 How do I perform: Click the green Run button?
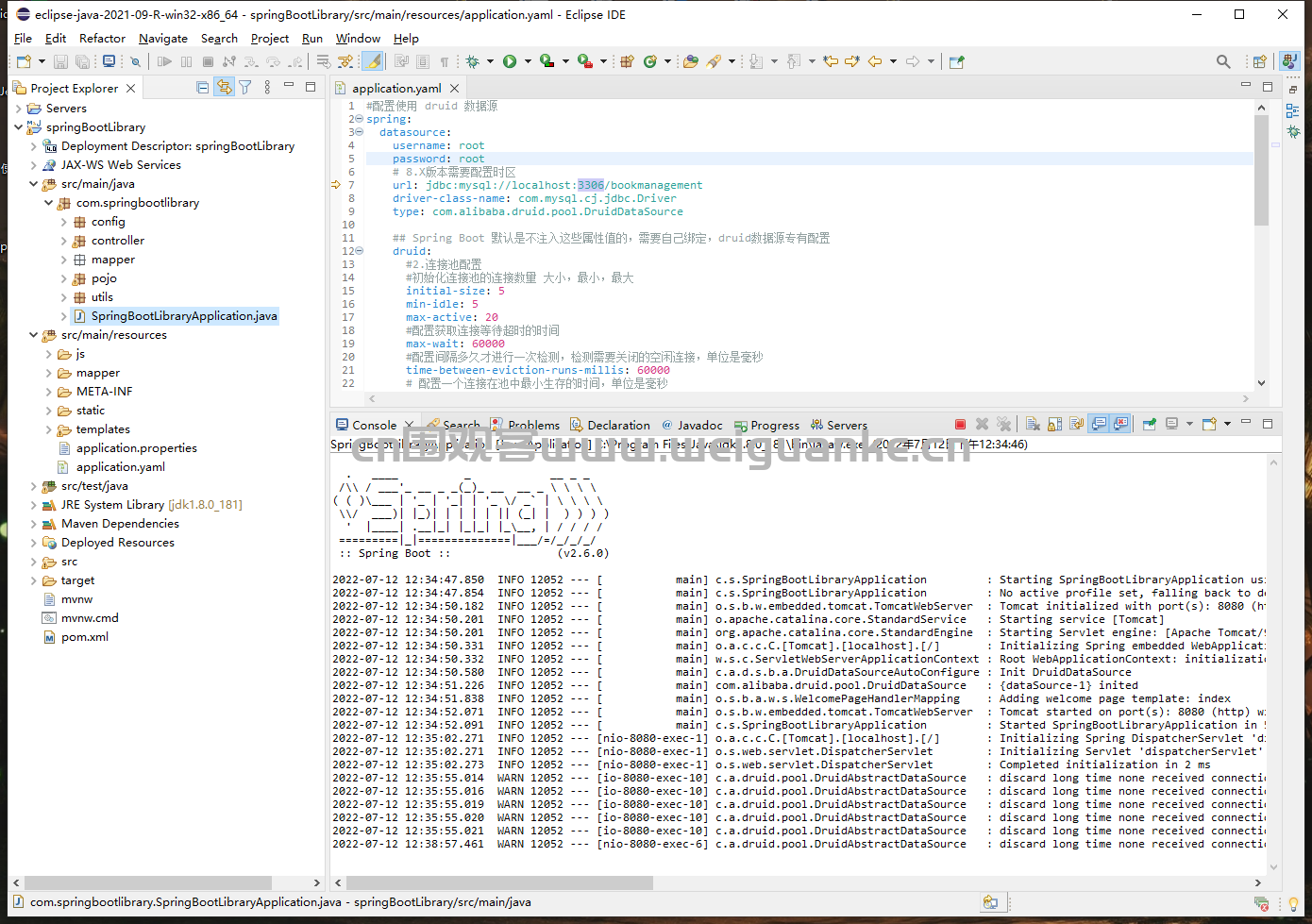point(510,61)
